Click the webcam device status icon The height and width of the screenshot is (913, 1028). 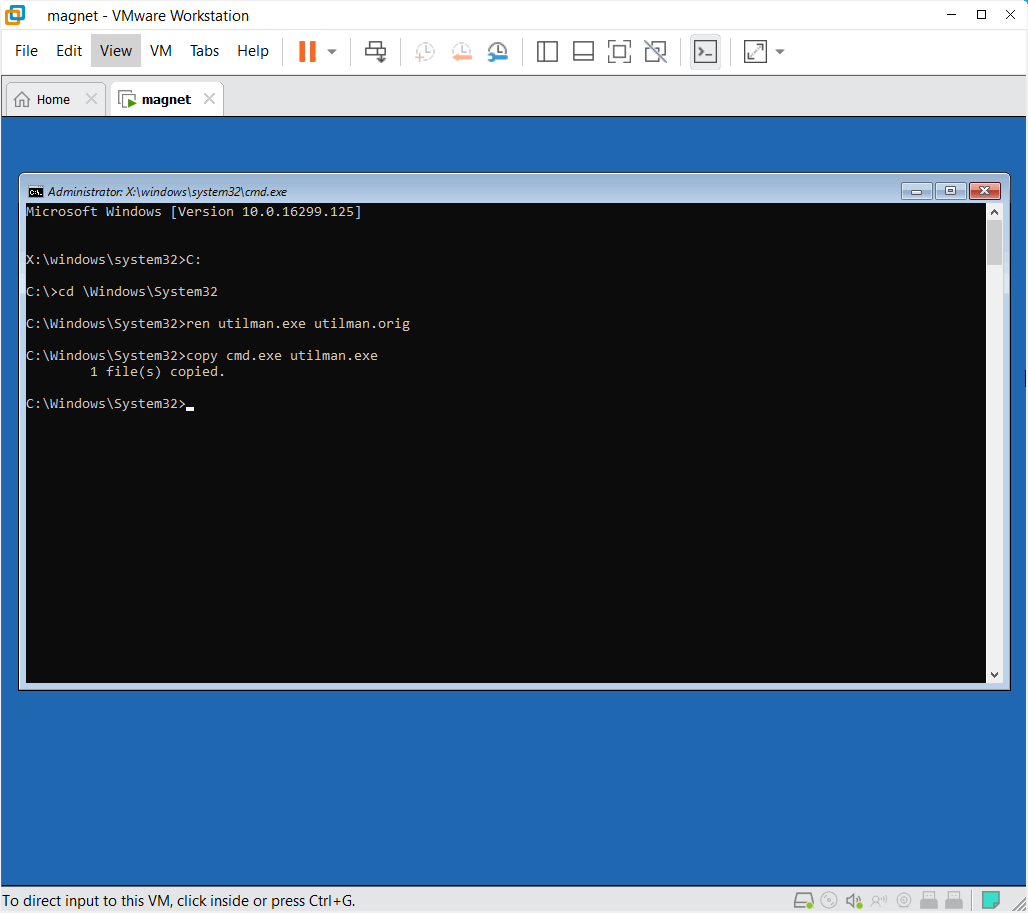(903, 901)
